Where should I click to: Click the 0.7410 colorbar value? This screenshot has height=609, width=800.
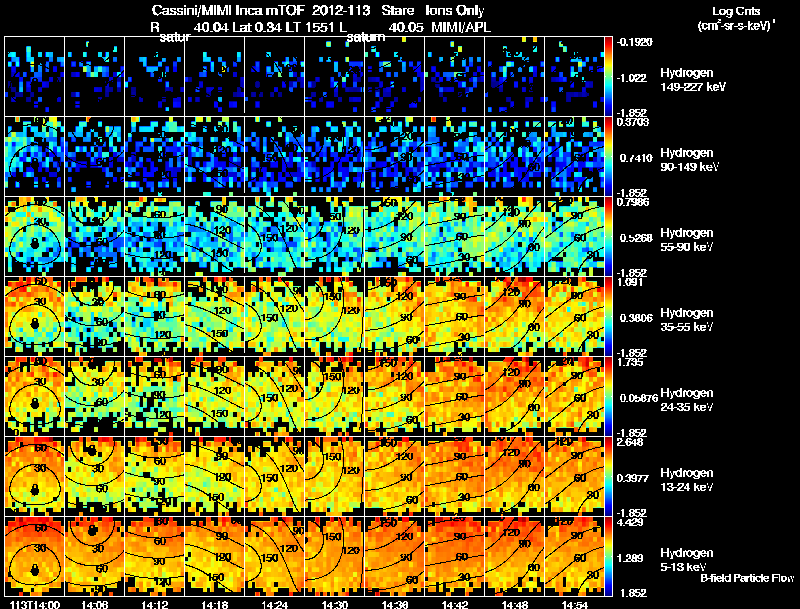click(636, 158)
